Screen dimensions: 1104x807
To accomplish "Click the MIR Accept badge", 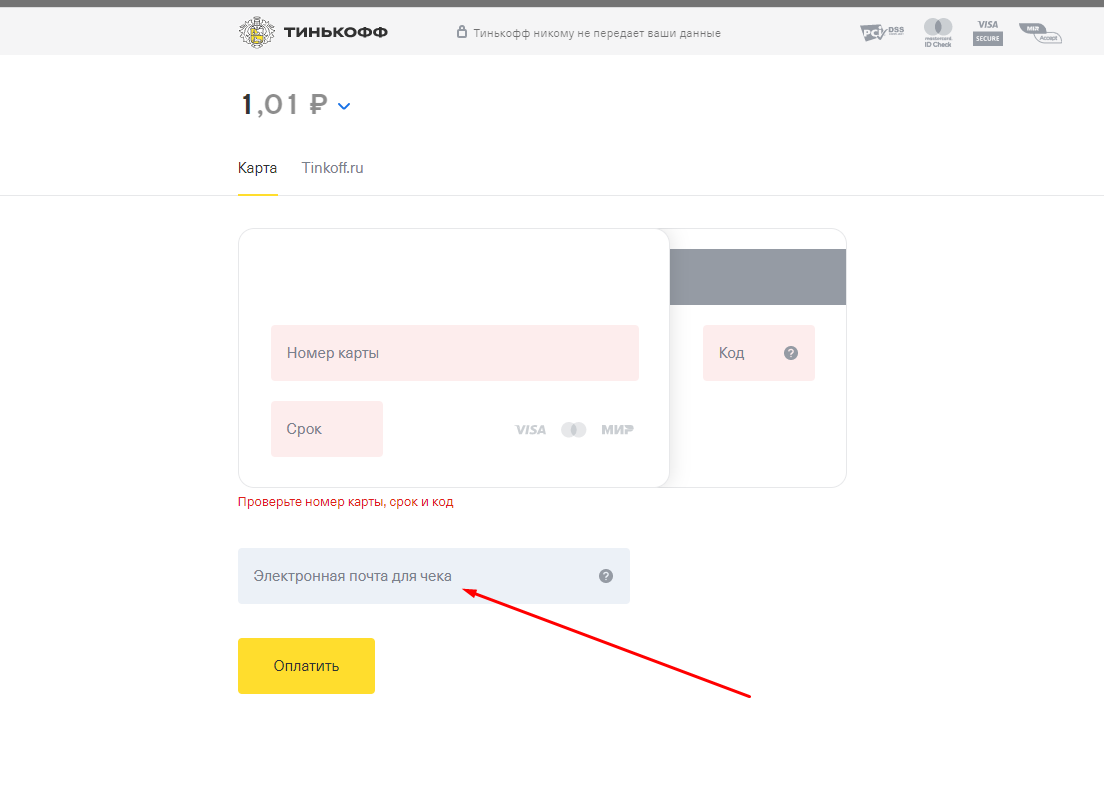I will point(1040,33).
